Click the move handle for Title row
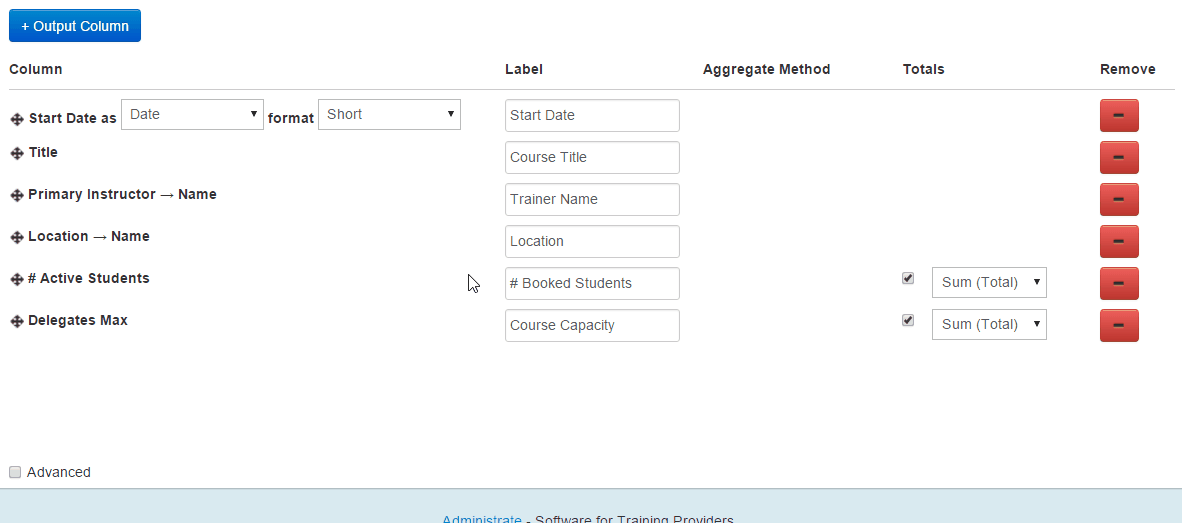The height and width of the screenshot is (523, 1182). [17, 153]
